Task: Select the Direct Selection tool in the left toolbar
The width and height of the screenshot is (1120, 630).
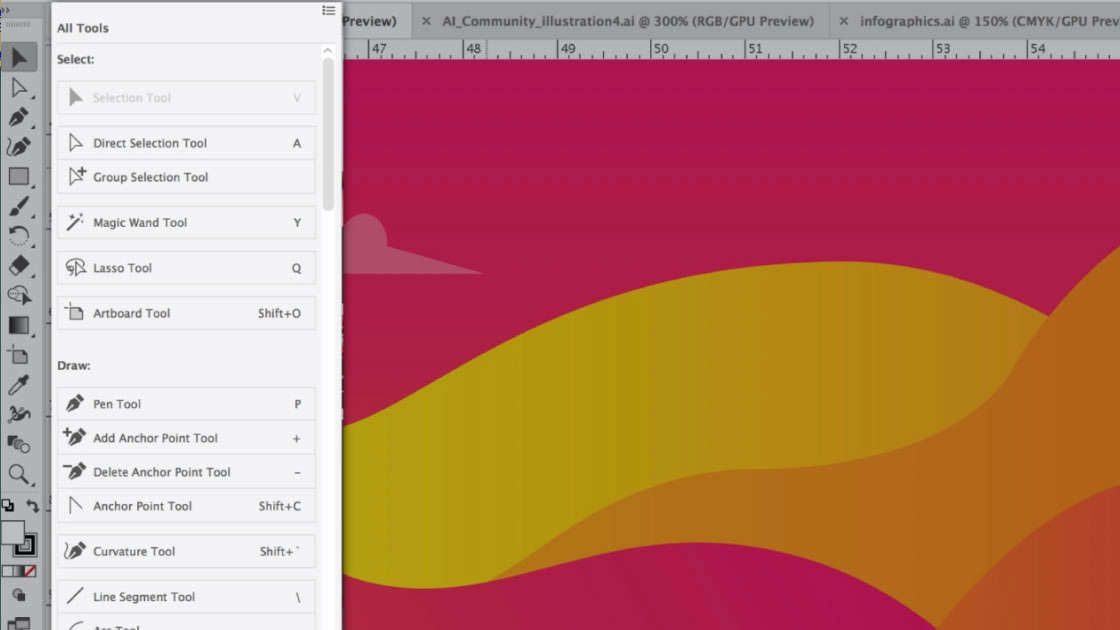Action: coord(19,88)
